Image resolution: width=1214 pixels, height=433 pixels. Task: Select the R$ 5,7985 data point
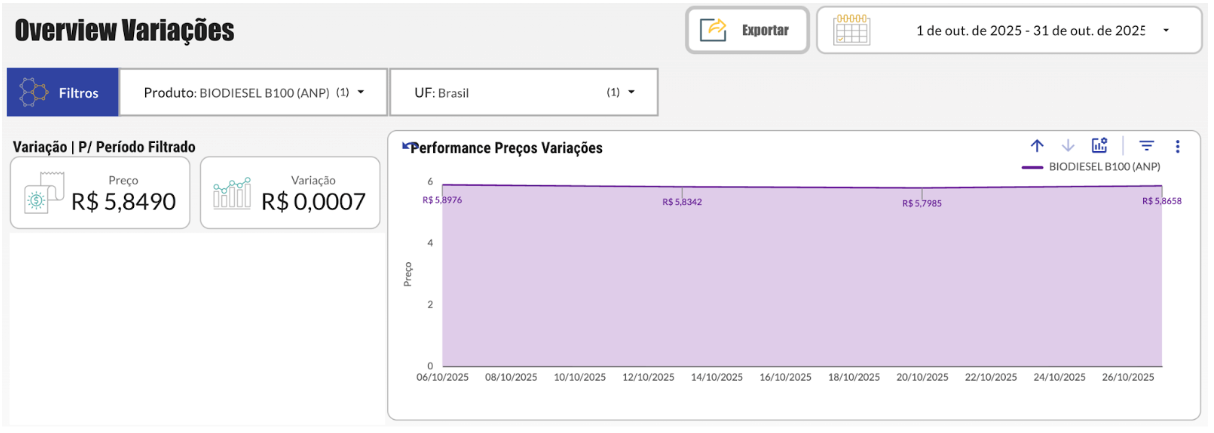921,203
